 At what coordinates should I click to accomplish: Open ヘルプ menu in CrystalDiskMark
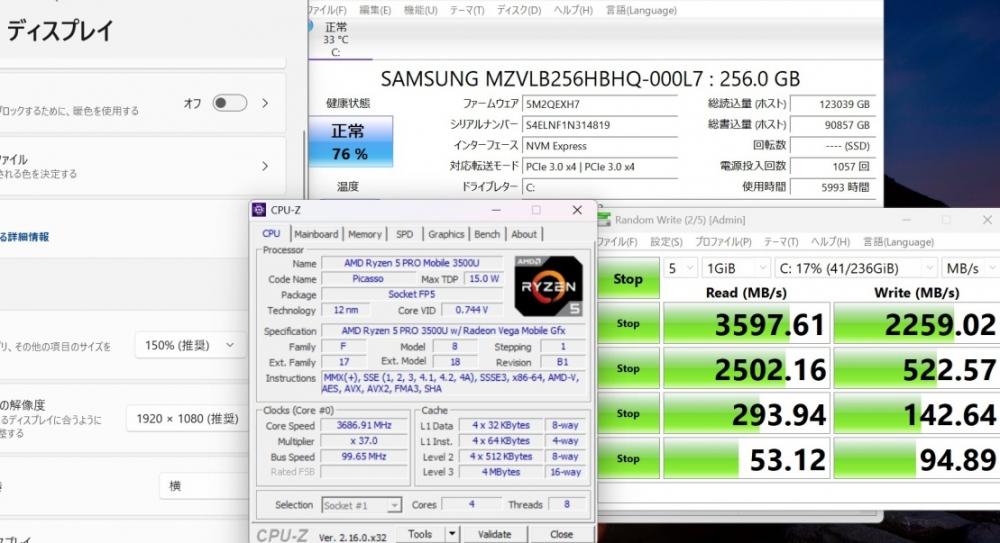830,242
